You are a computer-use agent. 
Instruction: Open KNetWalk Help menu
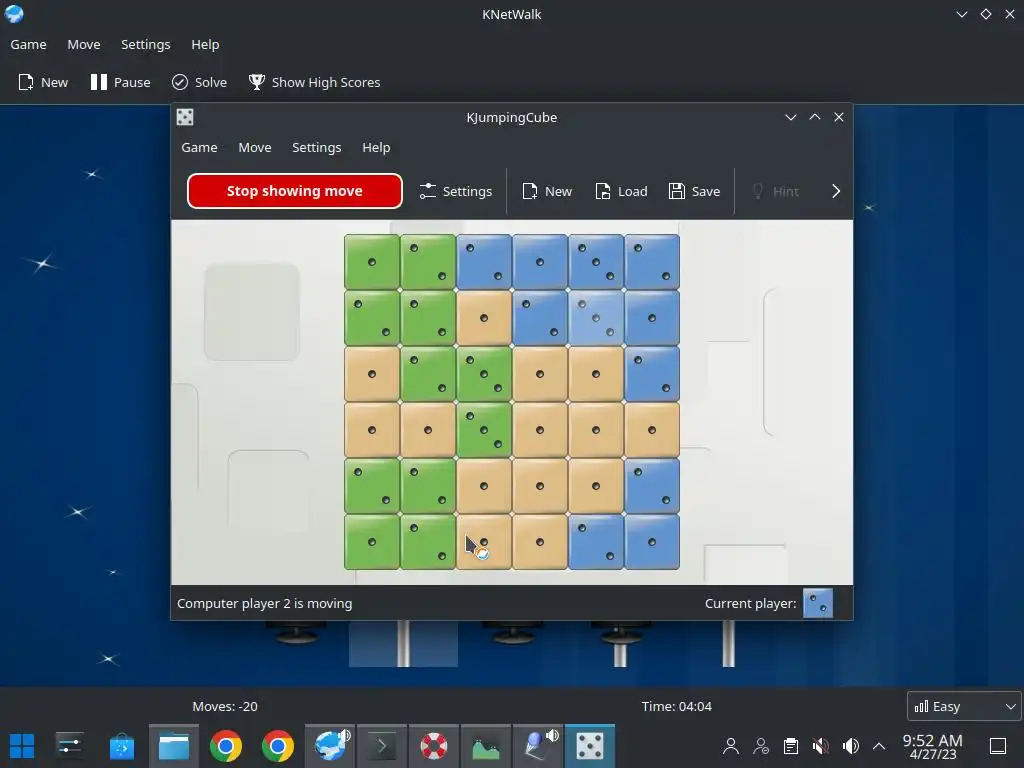tap(205, 44)
